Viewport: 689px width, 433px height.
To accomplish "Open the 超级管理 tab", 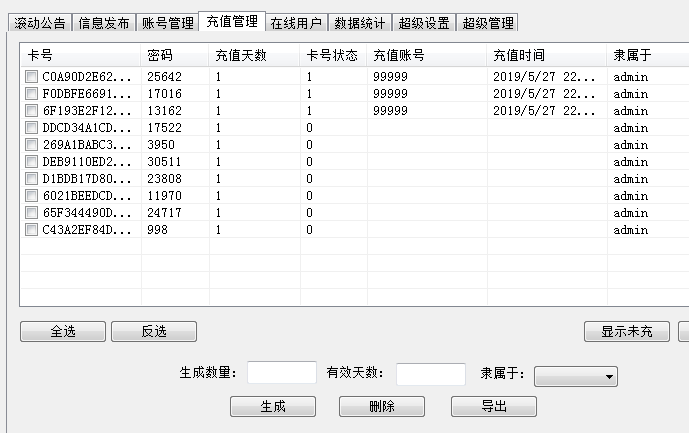I will tap(488, 23).
